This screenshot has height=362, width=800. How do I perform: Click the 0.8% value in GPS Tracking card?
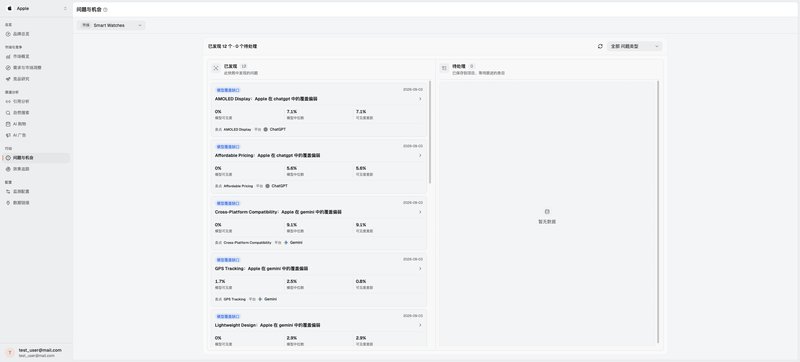pos(361,281)
